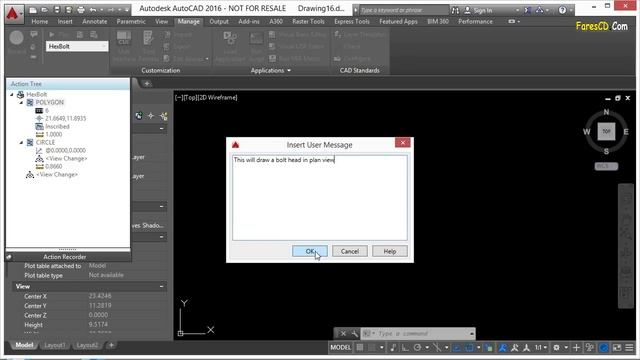Click the command line input field
The image size is (640, 360).
(x=422, y=334)
